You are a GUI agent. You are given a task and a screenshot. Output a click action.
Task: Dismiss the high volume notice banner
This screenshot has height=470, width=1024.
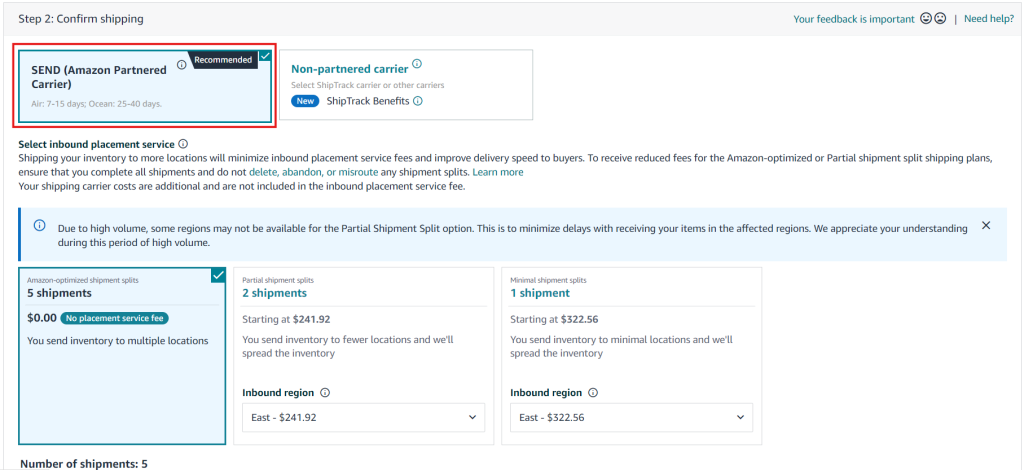[986, 226]
